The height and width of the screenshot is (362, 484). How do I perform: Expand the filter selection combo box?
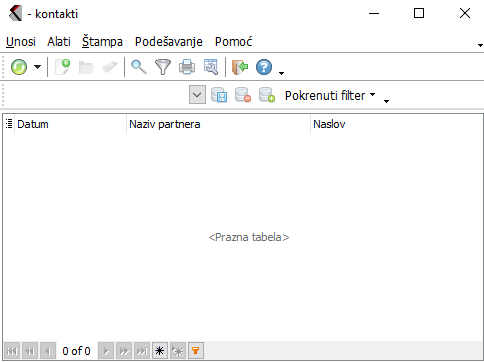[x=197, y=95]
